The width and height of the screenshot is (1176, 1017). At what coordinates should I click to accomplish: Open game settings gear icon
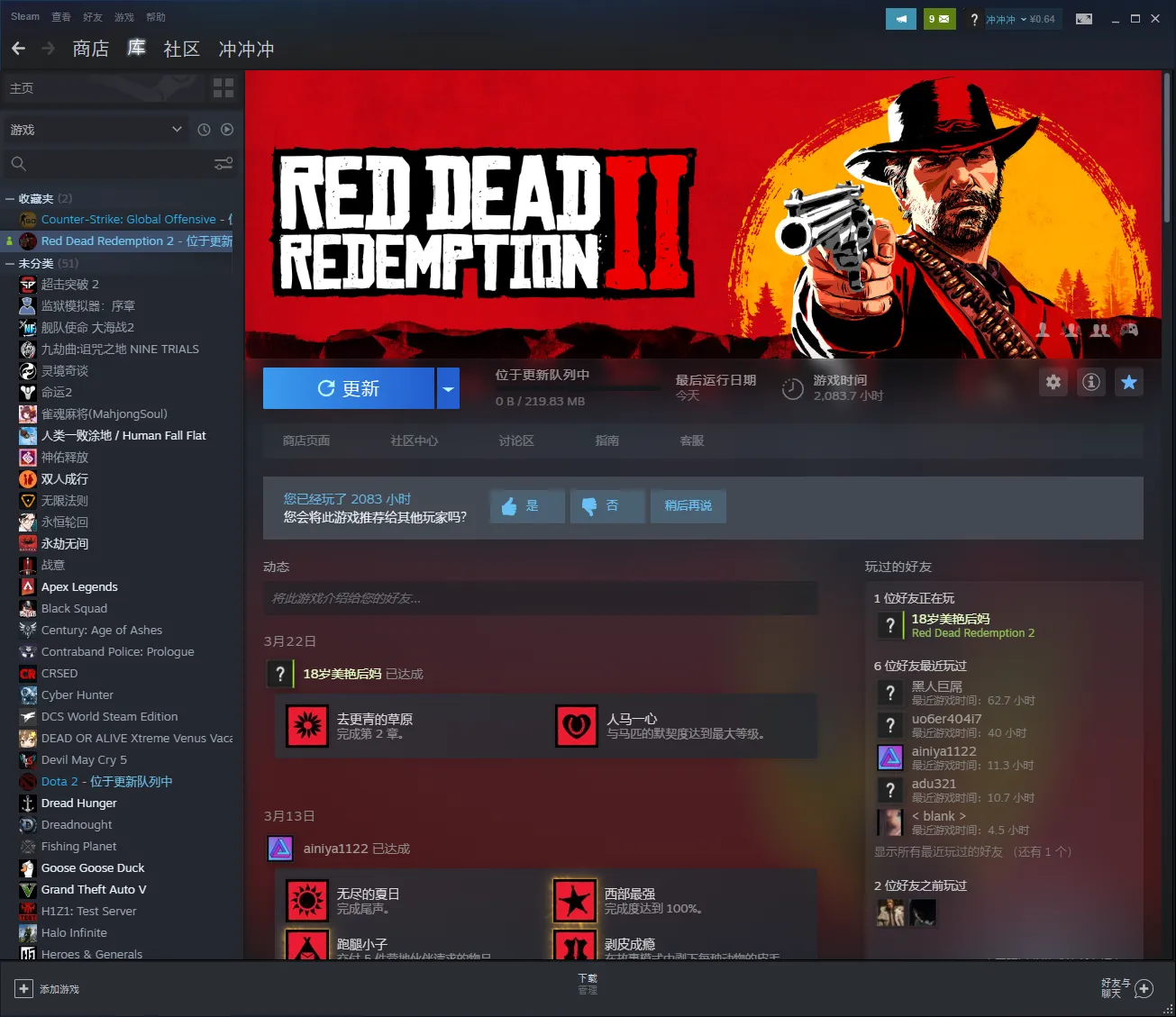click(1053, 383)
